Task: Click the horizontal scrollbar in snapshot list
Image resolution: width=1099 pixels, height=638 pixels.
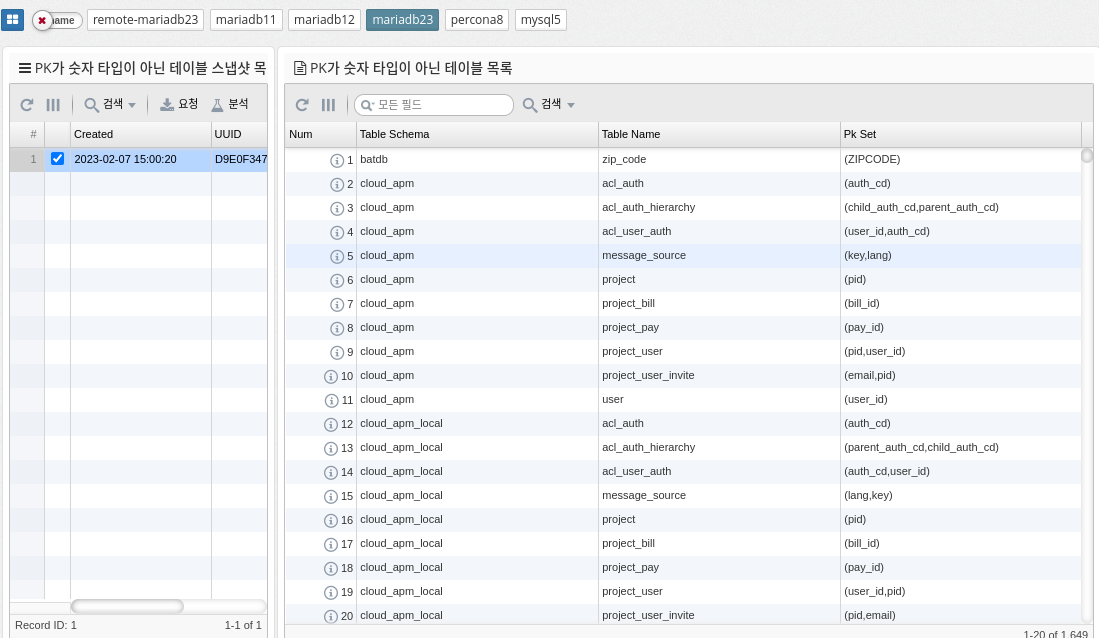Action: (x=127, y=606)
